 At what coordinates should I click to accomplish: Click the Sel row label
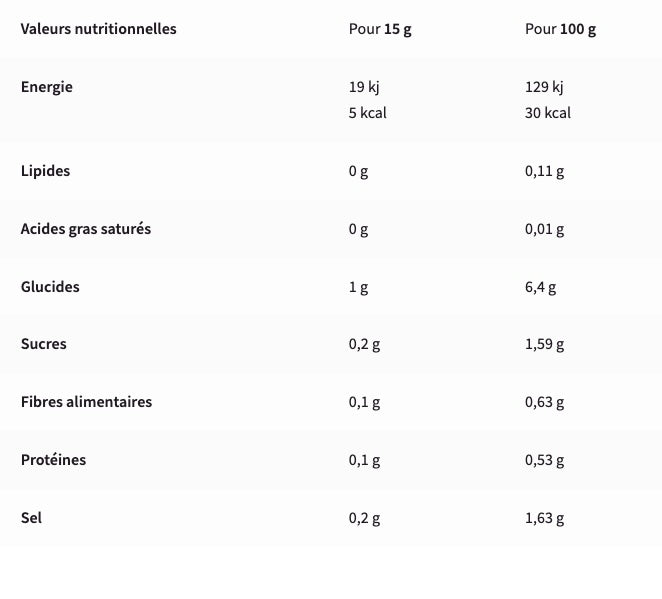click(x=31, y=518)
